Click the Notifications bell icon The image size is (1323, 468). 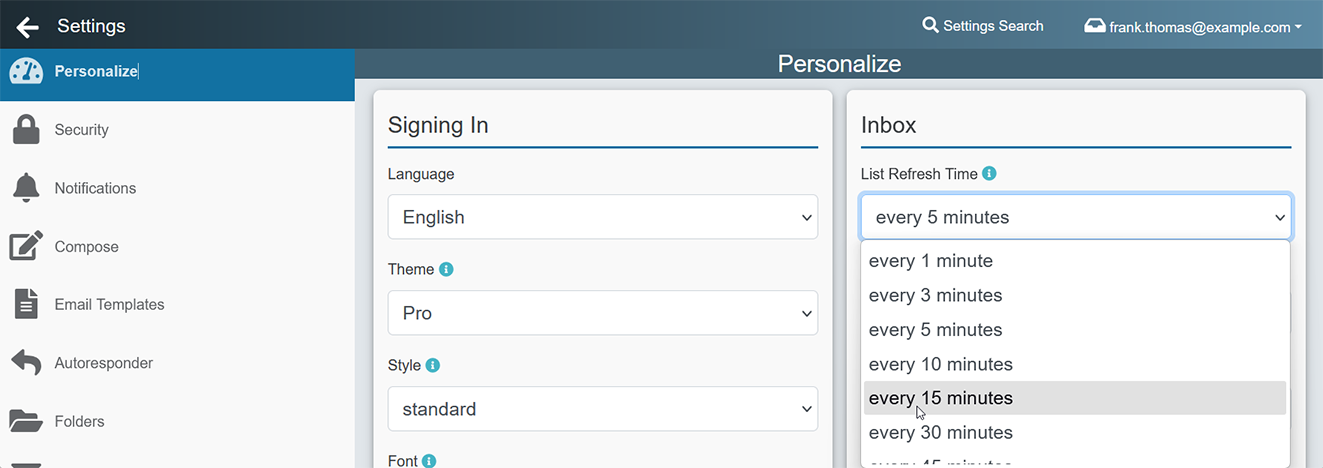click(26, 188)
